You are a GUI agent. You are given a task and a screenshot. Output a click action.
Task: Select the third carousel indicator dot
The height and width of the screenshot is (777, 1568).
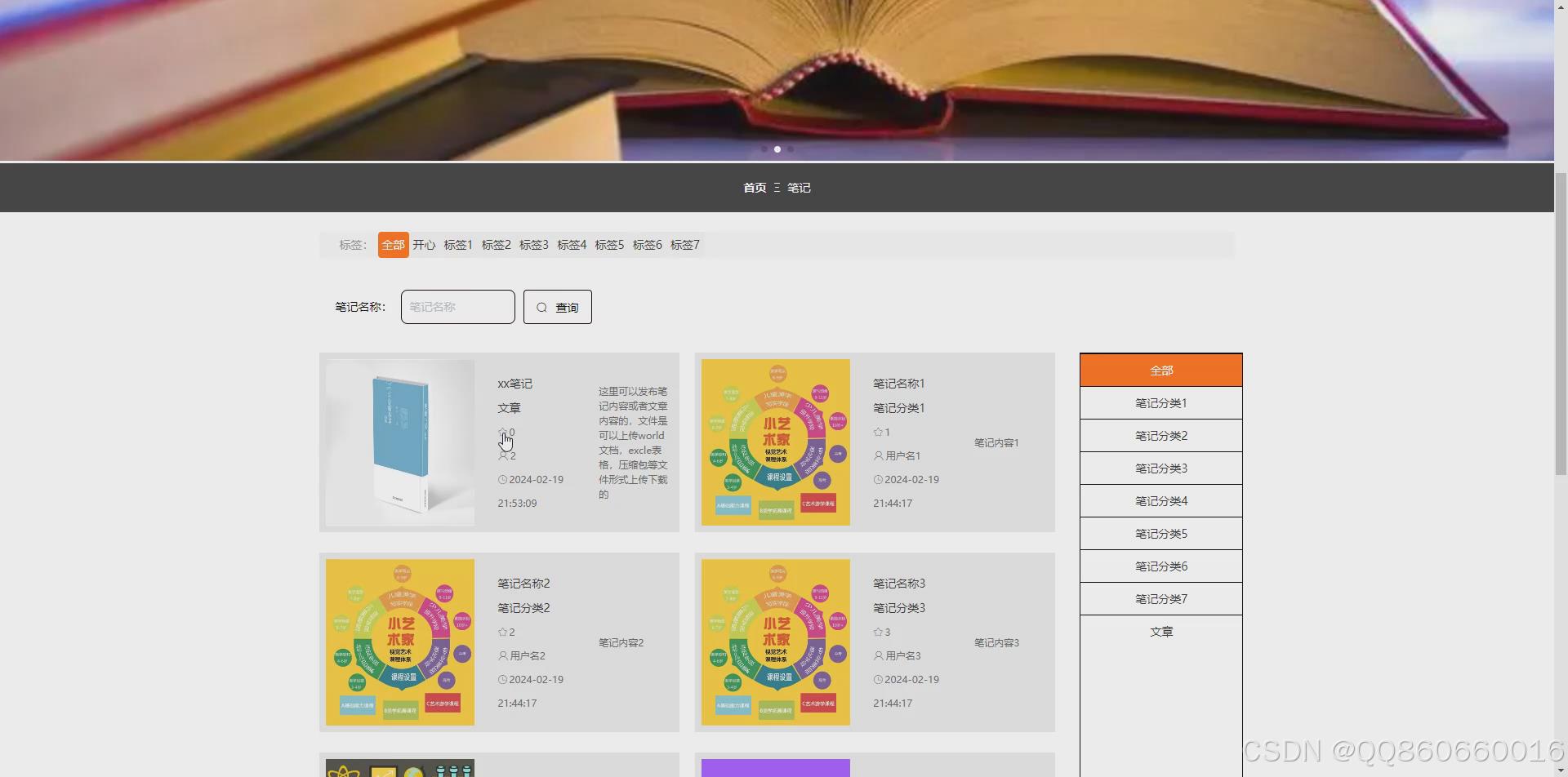(x=791, y=149)
